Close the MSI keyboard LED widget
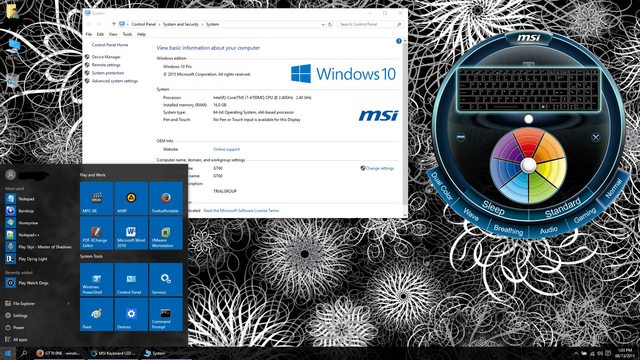 click(x=596, y=137)
